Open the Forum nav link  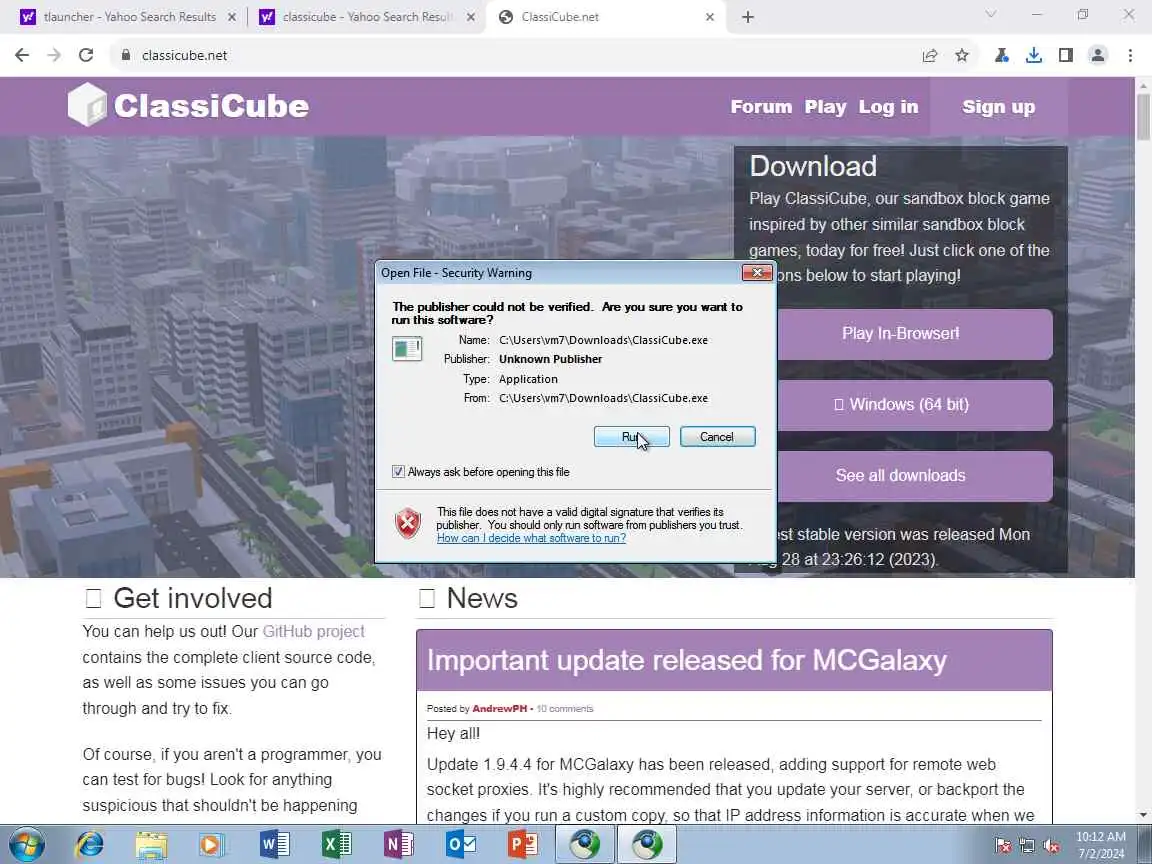tap(761, 107)
